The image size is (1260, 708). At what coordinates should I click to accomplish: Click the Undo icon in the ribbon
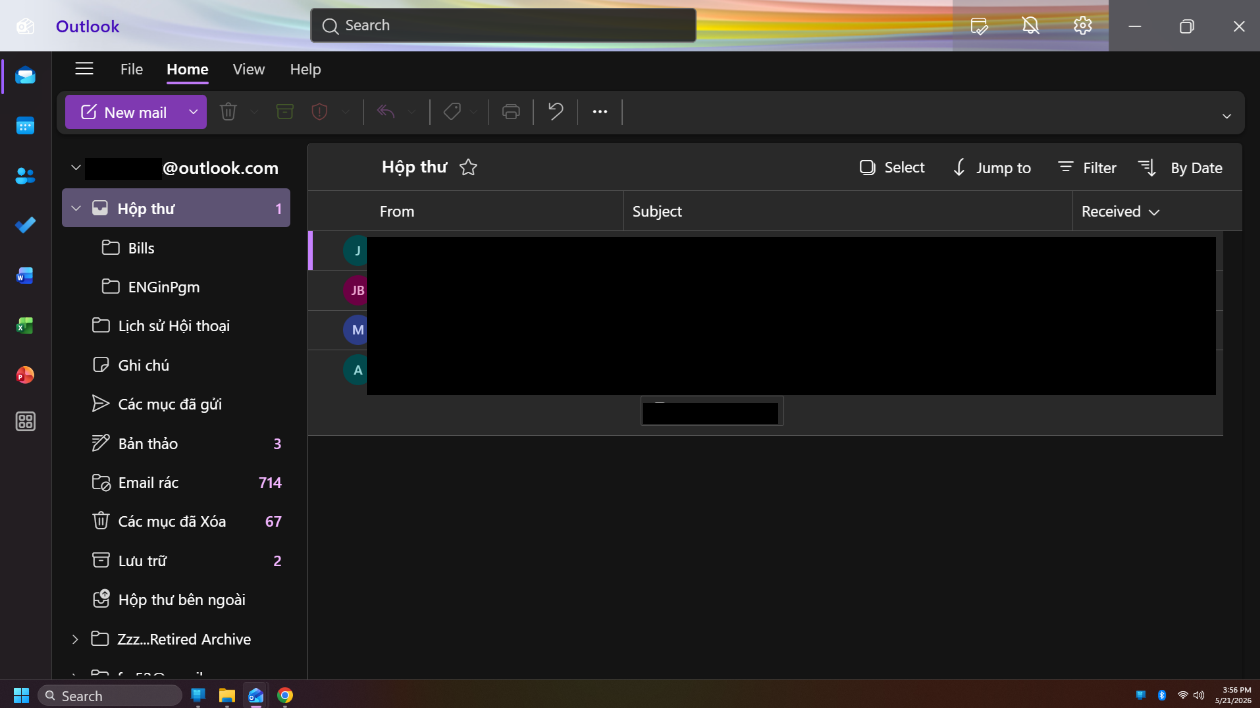point(556,112)
